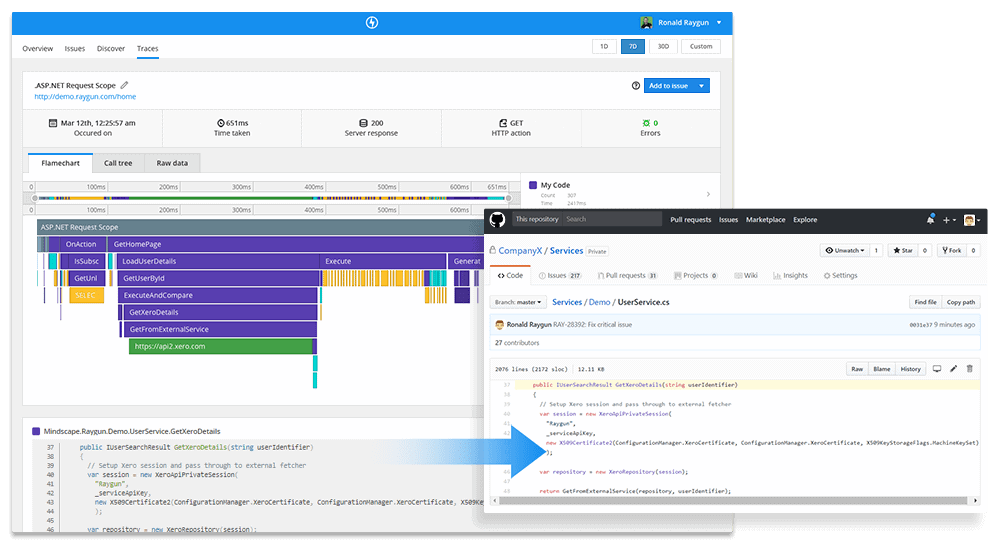
Task: Click the Add to issue button
Action: point(668,86)
